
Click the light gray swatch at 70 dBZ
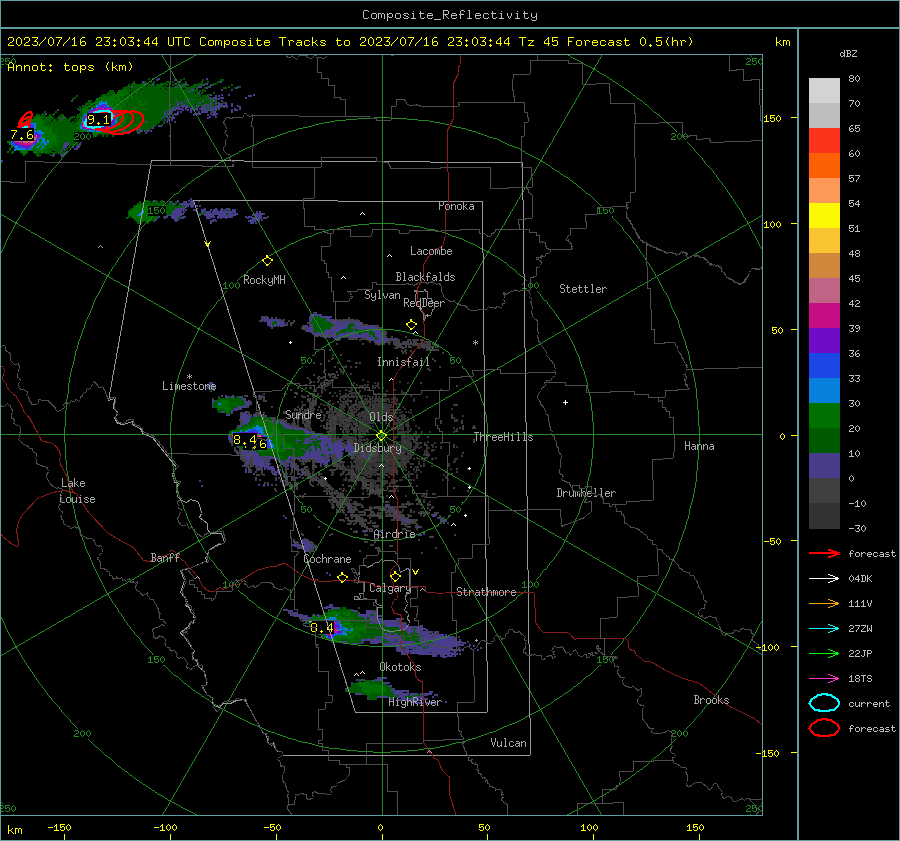(x=824, y=91)
